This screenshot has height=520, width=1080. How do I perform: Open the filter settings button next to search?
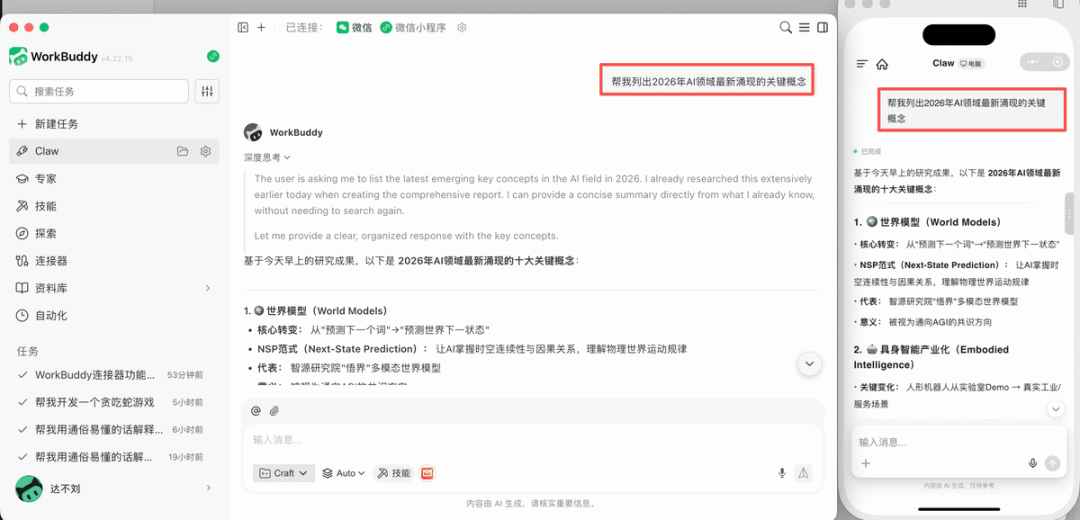pos(207,91)
